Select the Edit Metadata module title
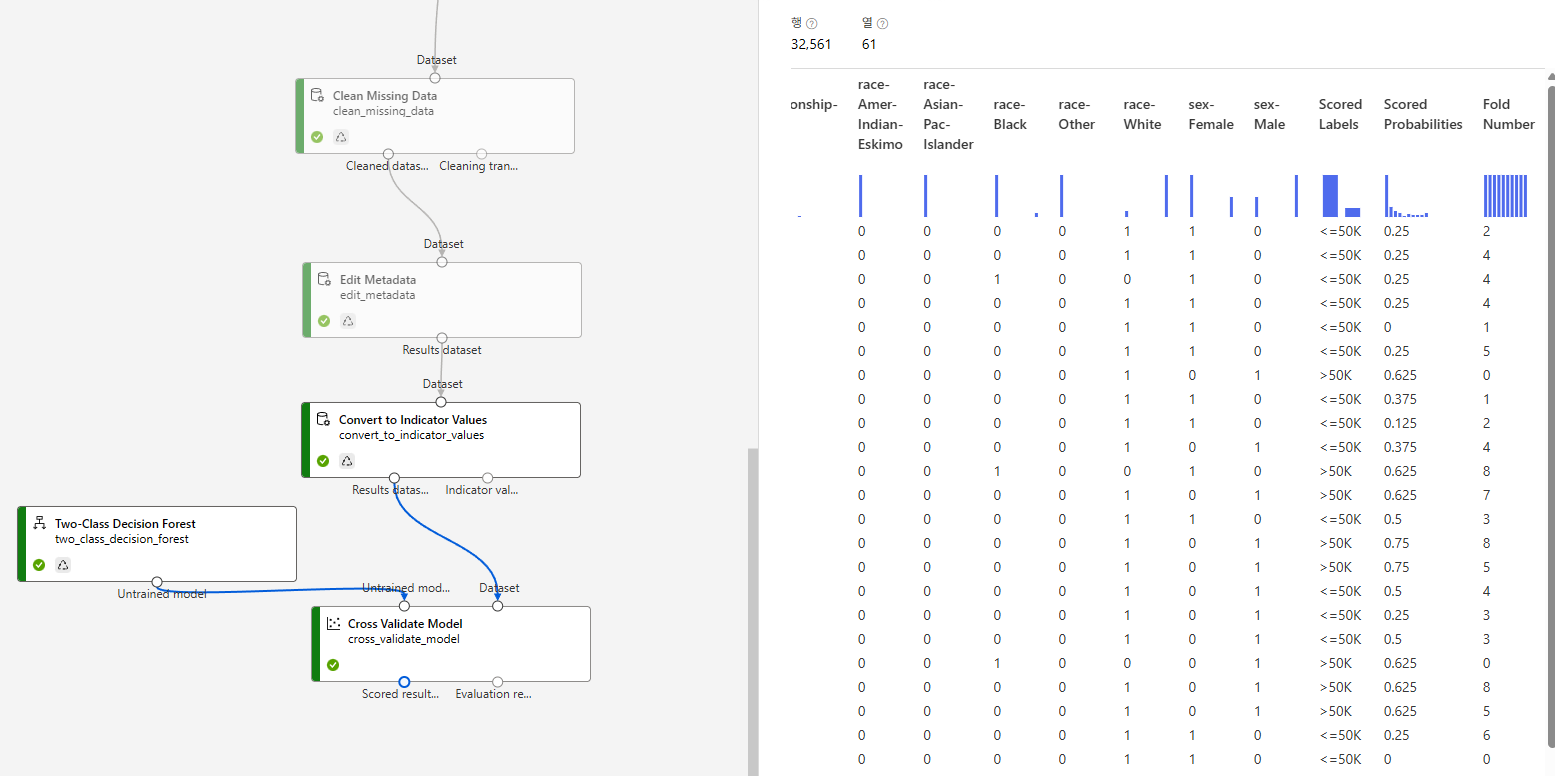 tap(378, 280)
